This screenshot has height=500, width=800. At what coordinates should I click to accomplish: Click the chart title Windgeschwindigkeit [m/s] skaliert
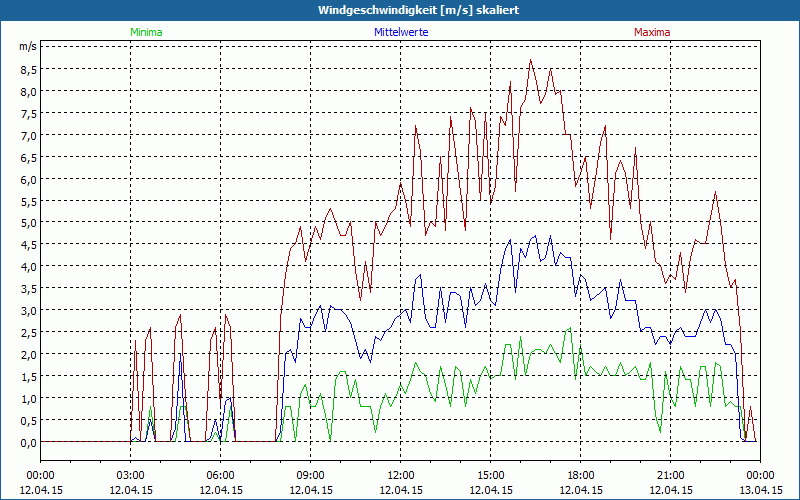coord(418,10)
